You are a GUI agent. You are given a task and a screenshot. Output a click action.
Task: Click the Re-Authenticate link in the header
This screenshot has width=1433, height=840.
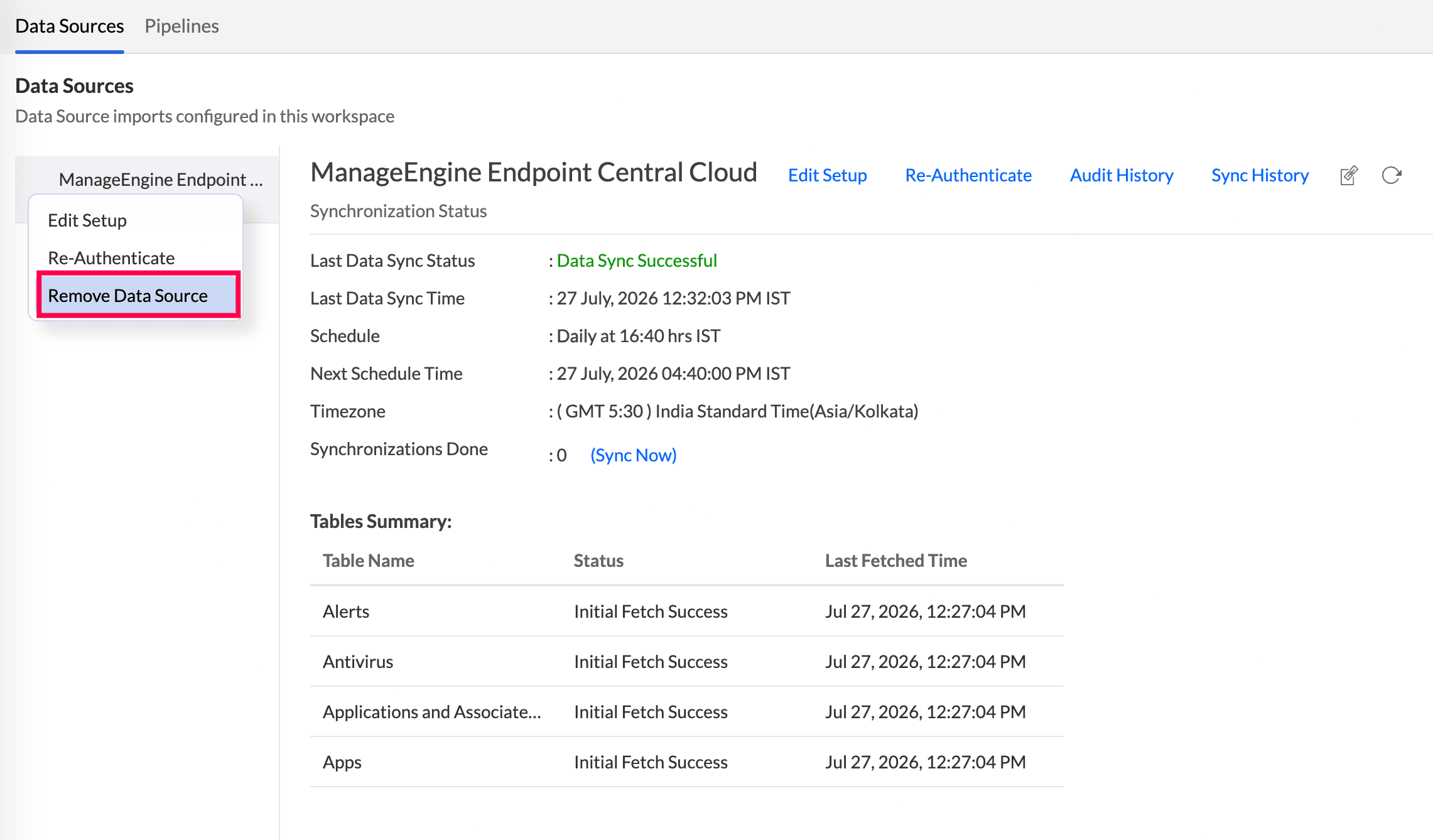pyautogui.click(x=968, y=175)
